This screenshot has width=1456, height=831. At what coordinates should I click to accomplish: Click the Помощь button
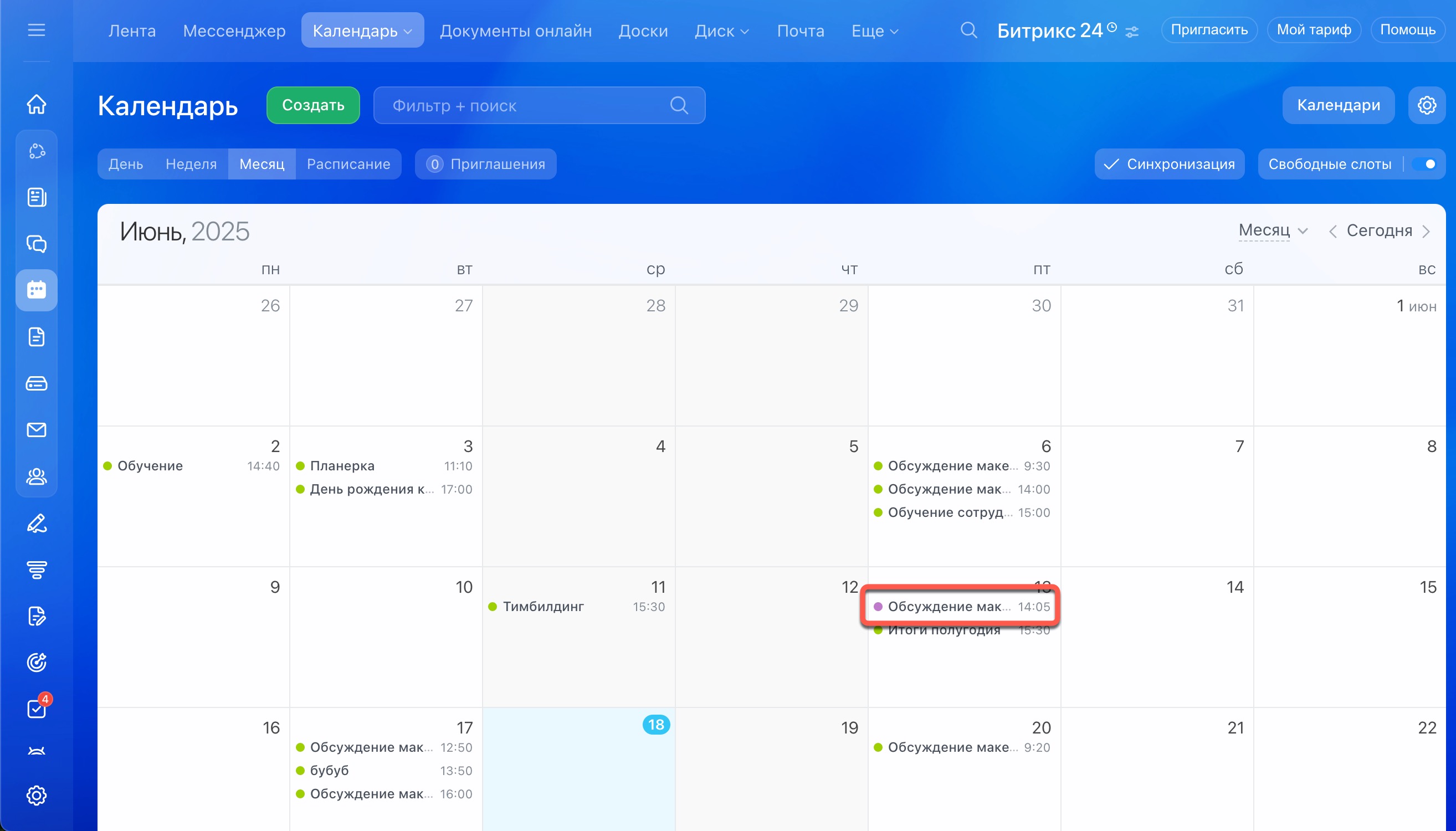(1407, 30)
